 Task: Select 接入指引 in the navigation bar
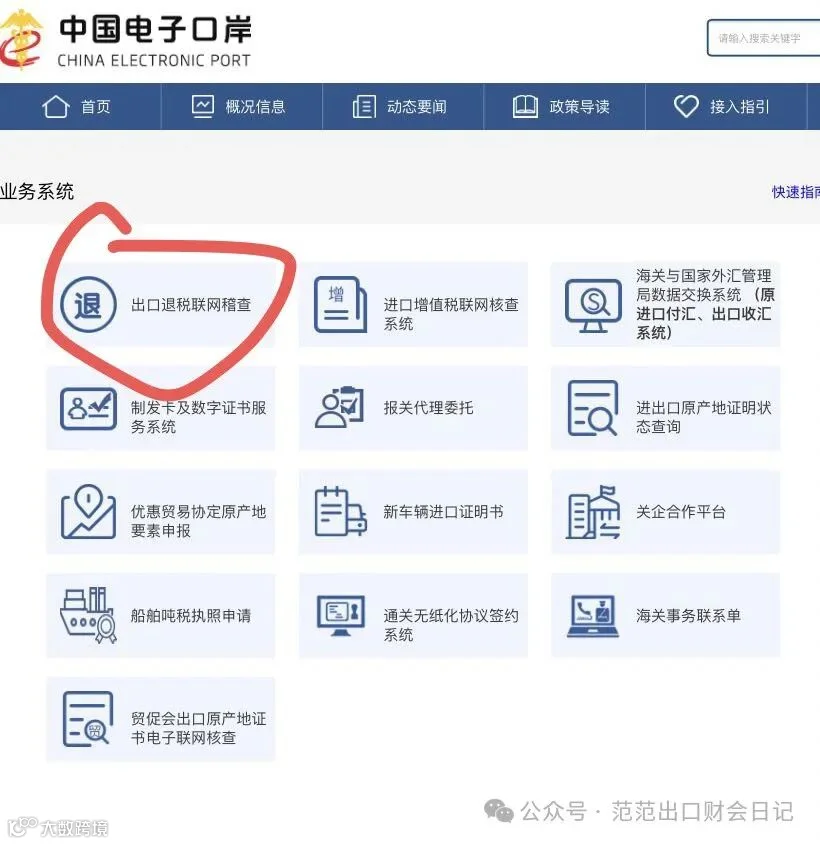723,107
